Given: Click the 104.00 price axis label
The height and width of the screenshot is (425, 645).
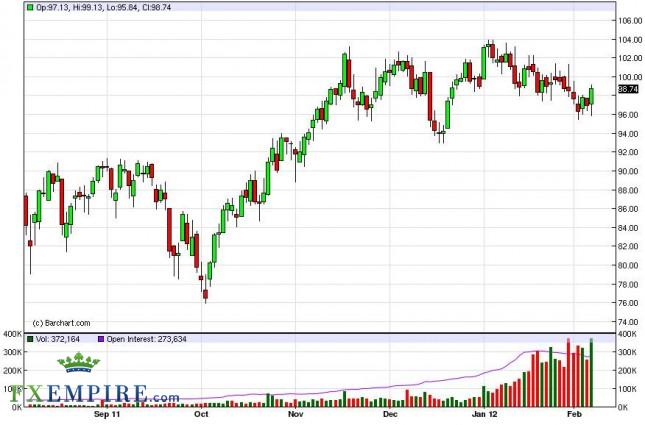Looking at the screenshot, I should [x=631, y=39].
